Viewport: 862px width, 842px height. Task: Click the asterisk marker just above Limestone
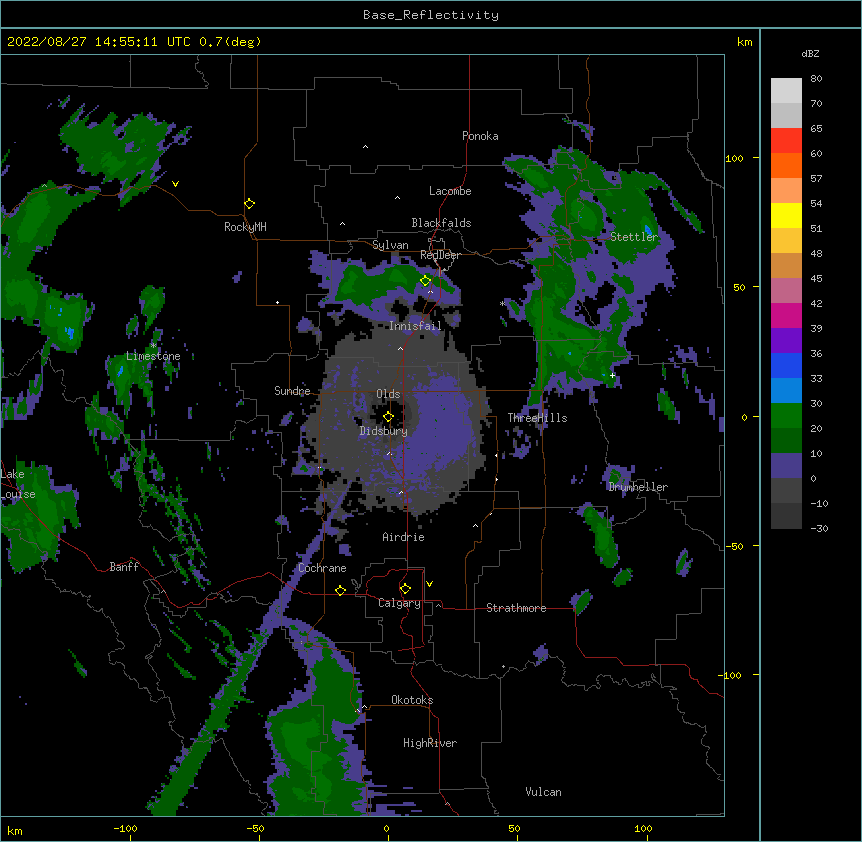coord(153,346)
